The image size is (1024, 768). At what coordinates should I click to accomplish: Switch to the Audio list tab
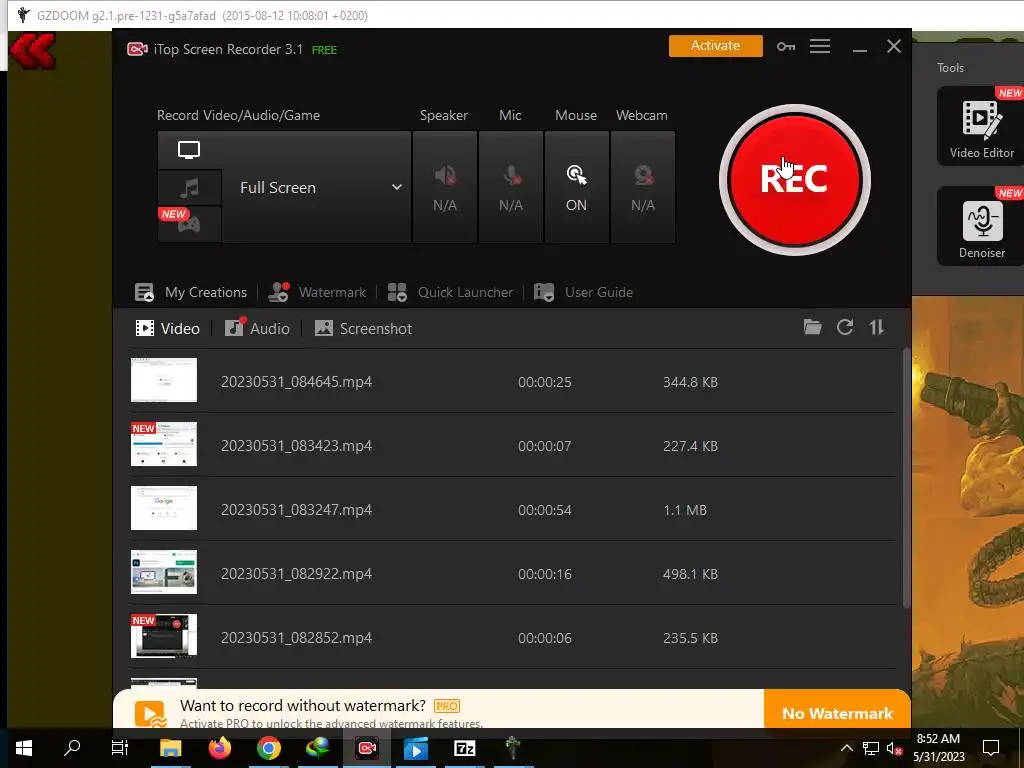click(x=257, y=328)
